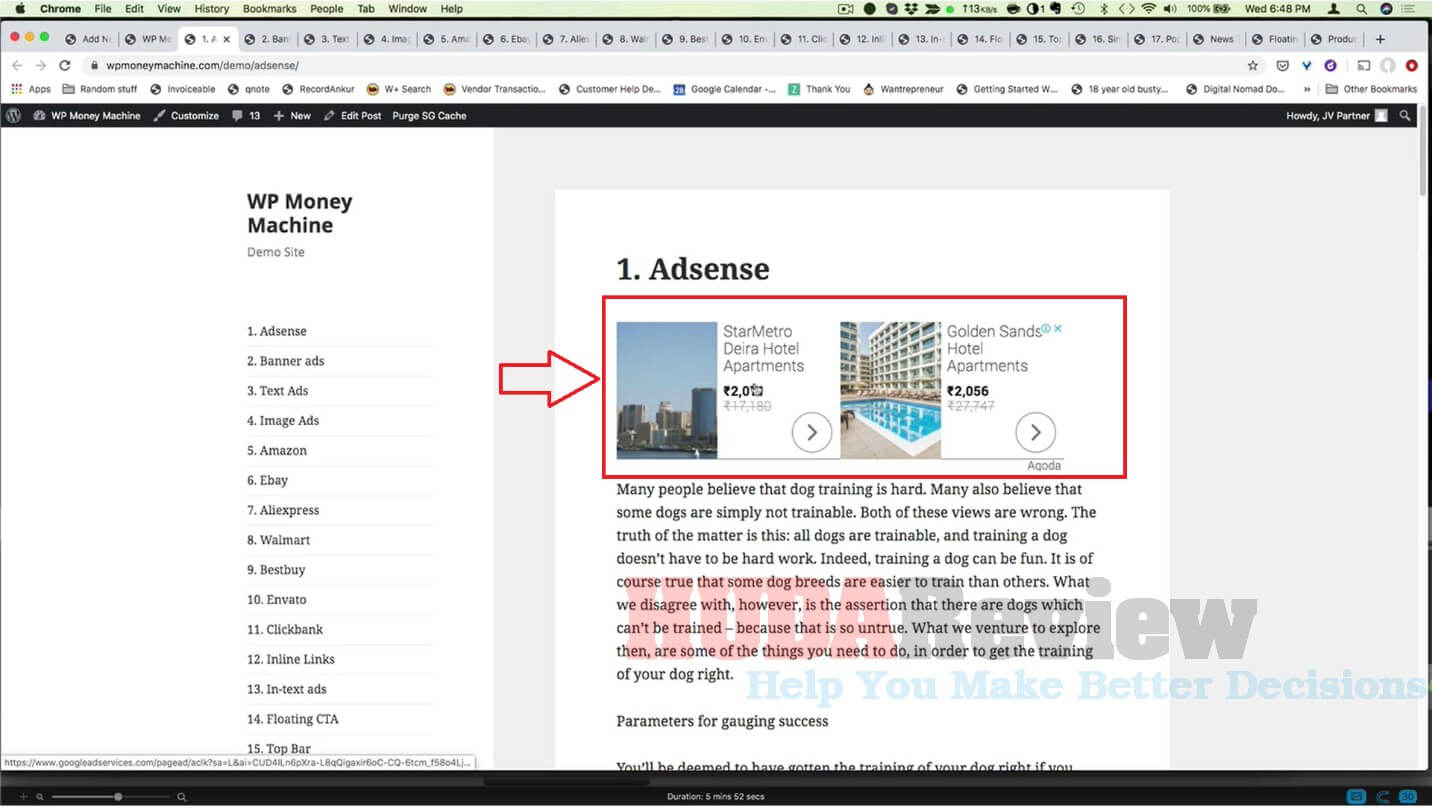Open a new tab with plus button
1432x810 pixels.
tap(1381, 39)
